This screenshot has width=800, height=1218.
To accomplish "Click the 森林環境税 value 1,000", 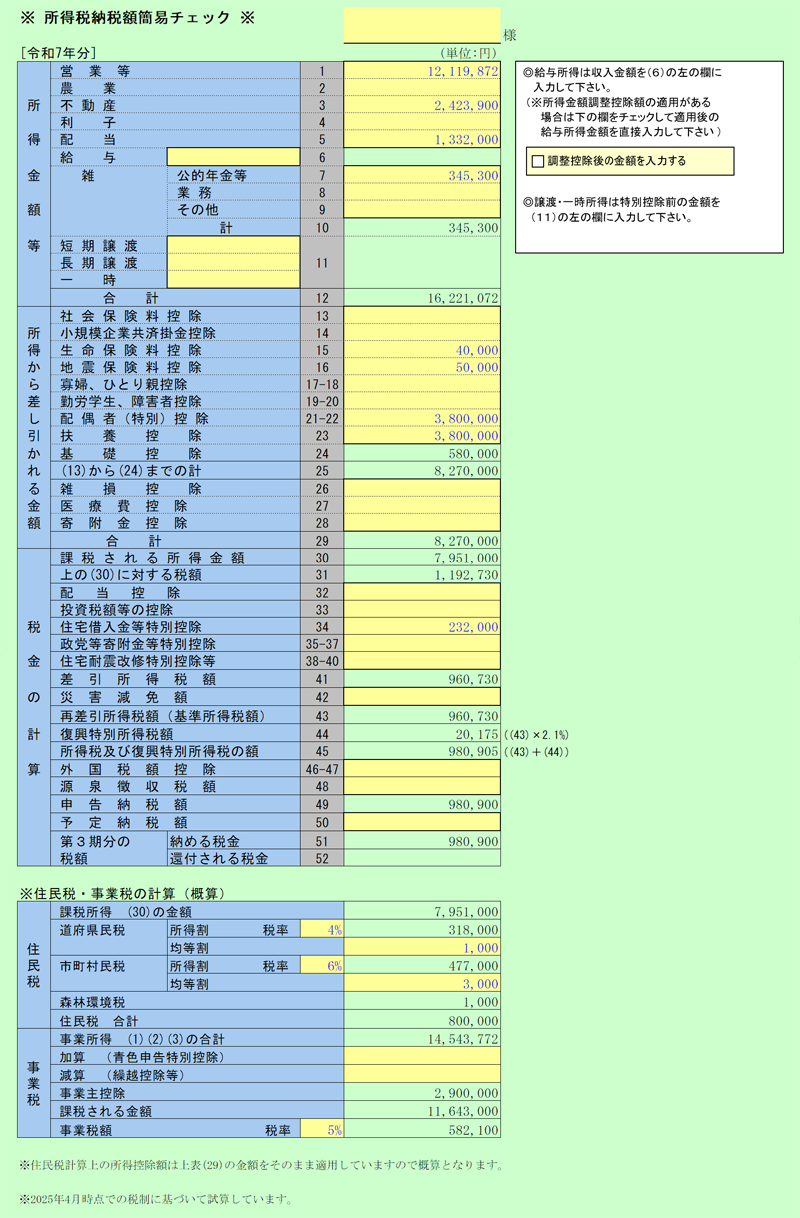I will pyautogui.click(x=422, y=1002).
